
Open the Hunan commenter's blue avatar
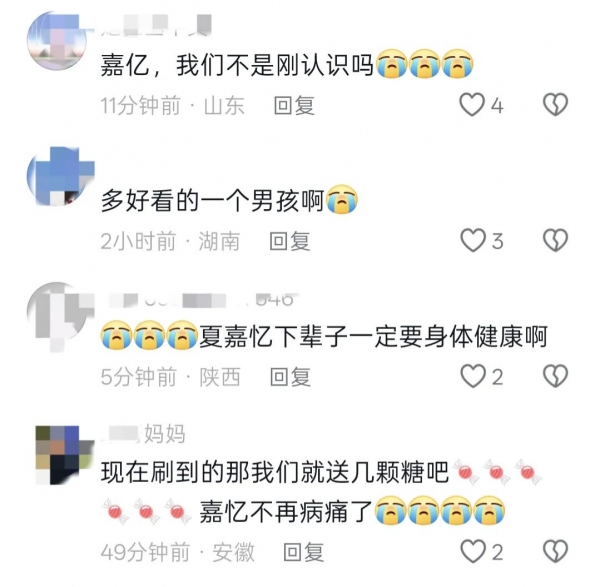(x=60, y=176)
